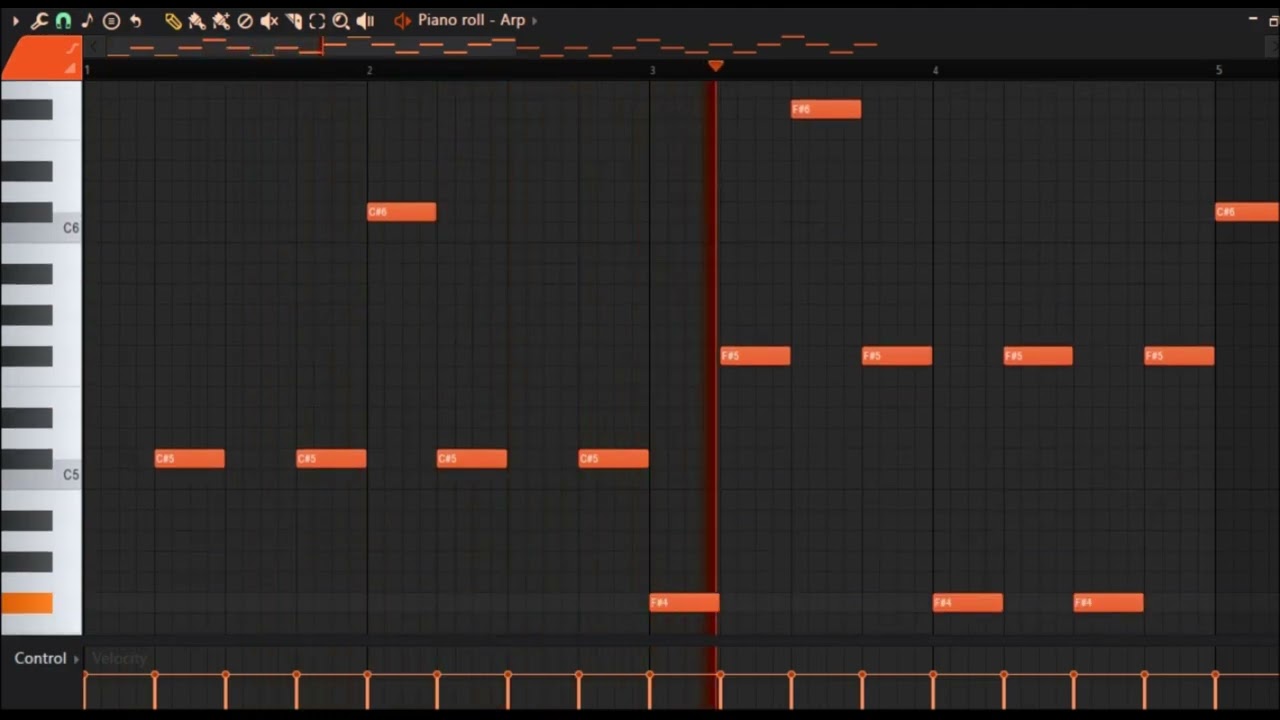Select the paint brush tool

[x=197, y=20]
